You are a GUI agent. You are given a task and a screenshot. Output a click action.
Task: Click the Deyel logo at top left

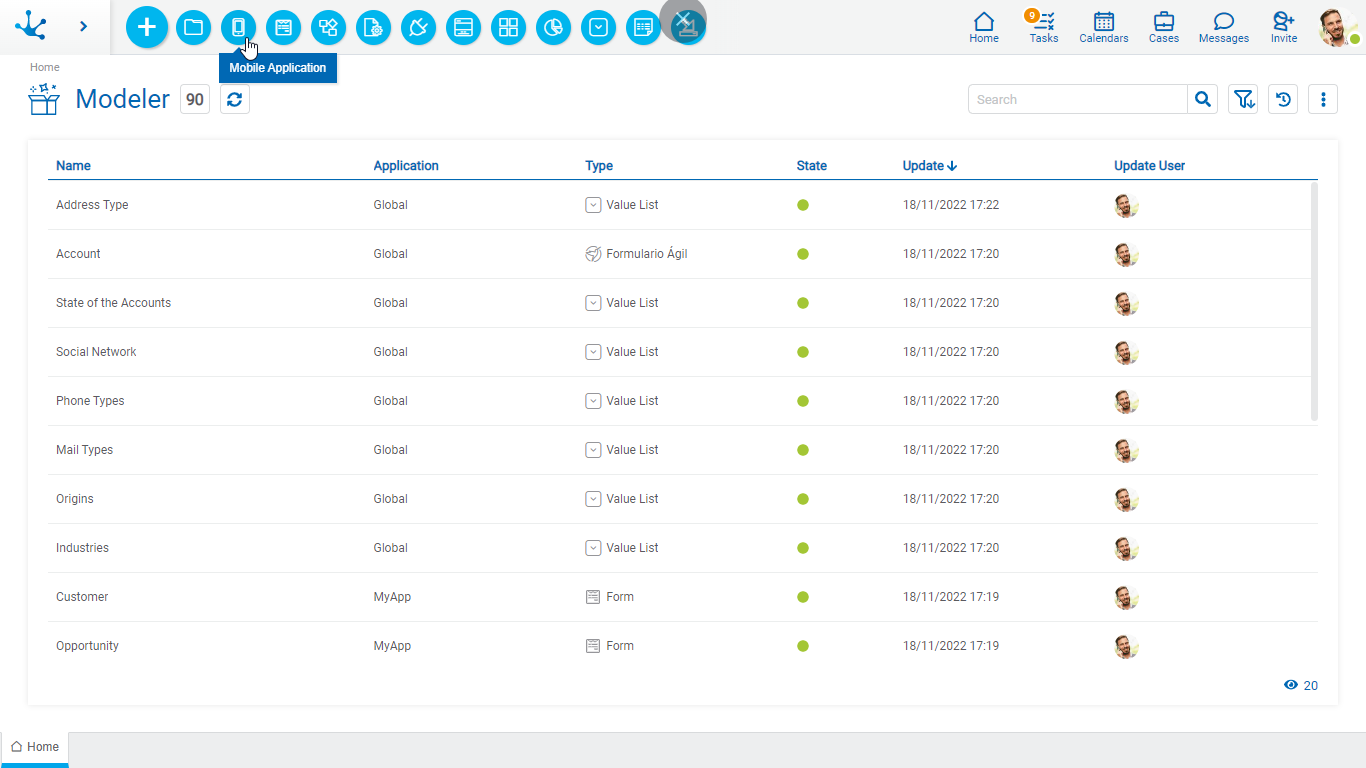click(x=31, y=26)
